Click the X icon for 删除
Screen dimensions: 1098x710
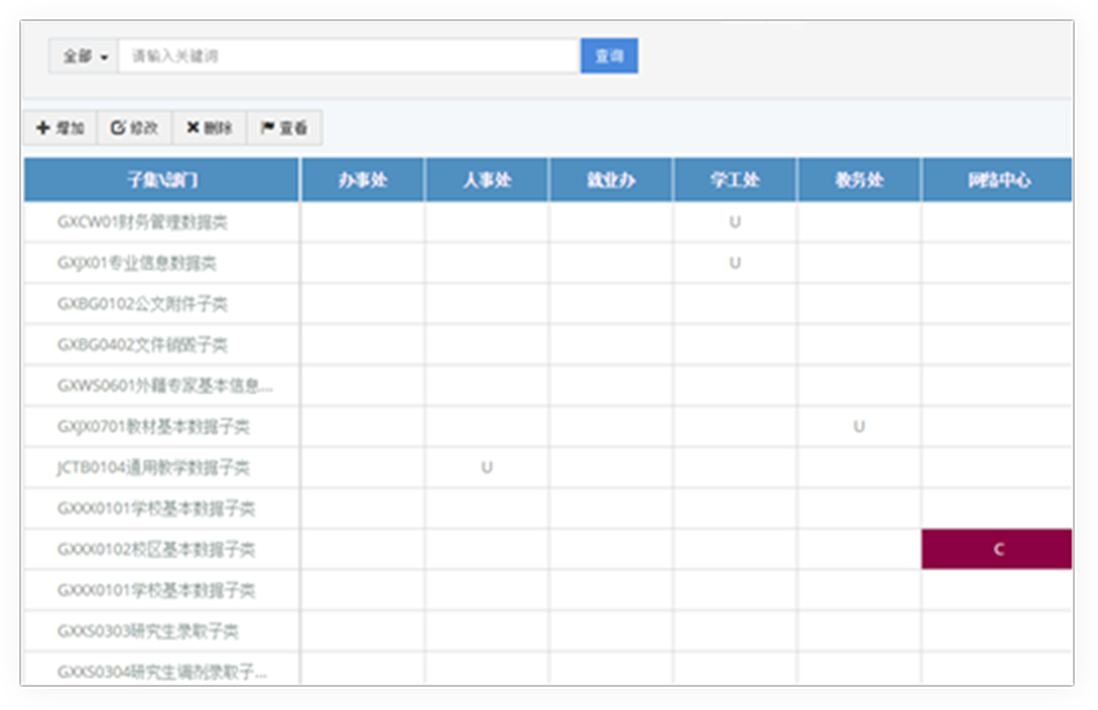192,128
